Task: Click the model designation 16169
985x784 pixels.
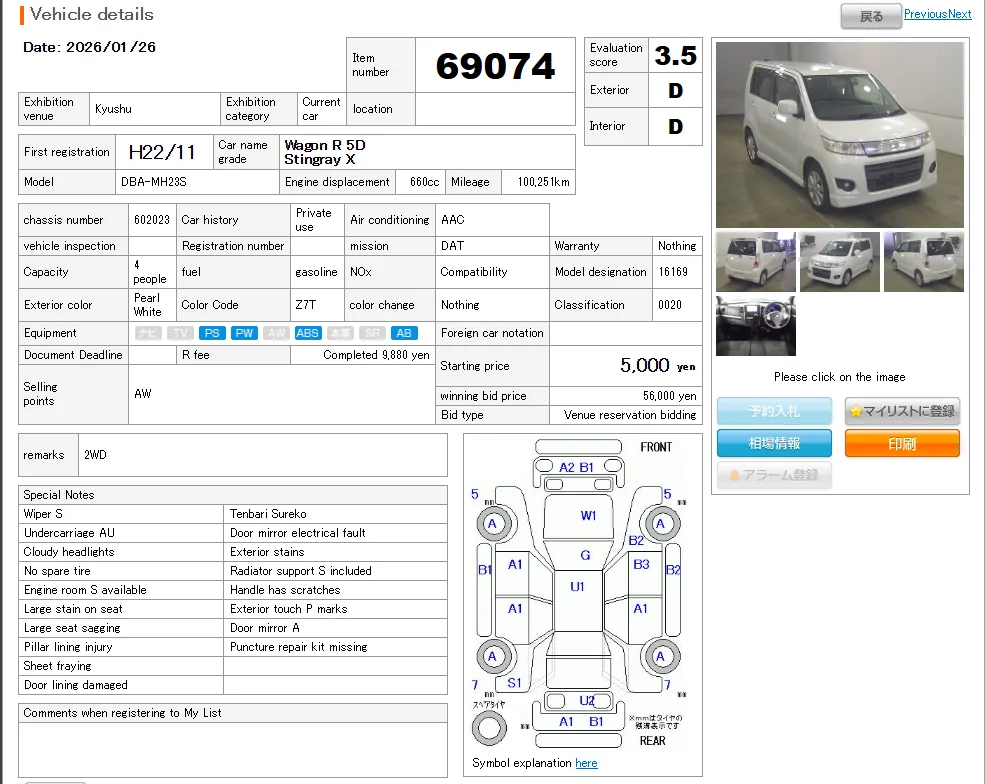Action: (x=673, y=272)
